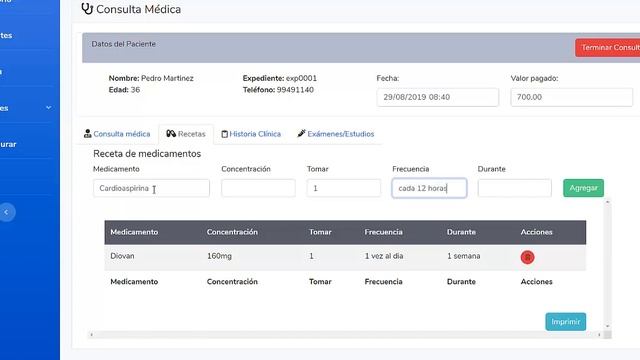Click the scroll-up arrow of the table scrollbar
The height and width of the screenshot is (360, 640).
point(607,202)
